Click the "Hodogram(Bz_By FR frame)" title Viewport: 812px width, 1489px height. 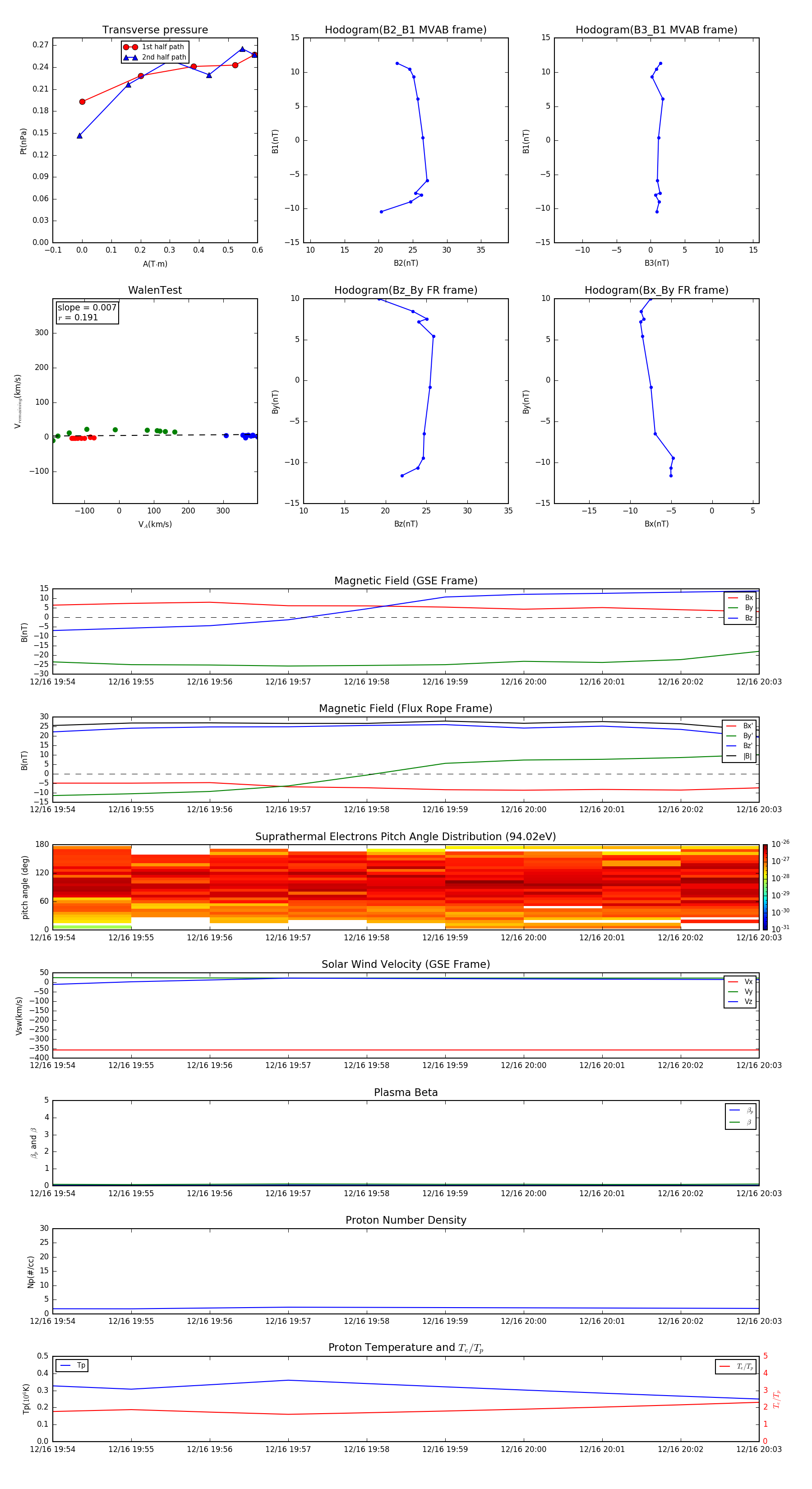pyautogui.click(x=406, y=290)
